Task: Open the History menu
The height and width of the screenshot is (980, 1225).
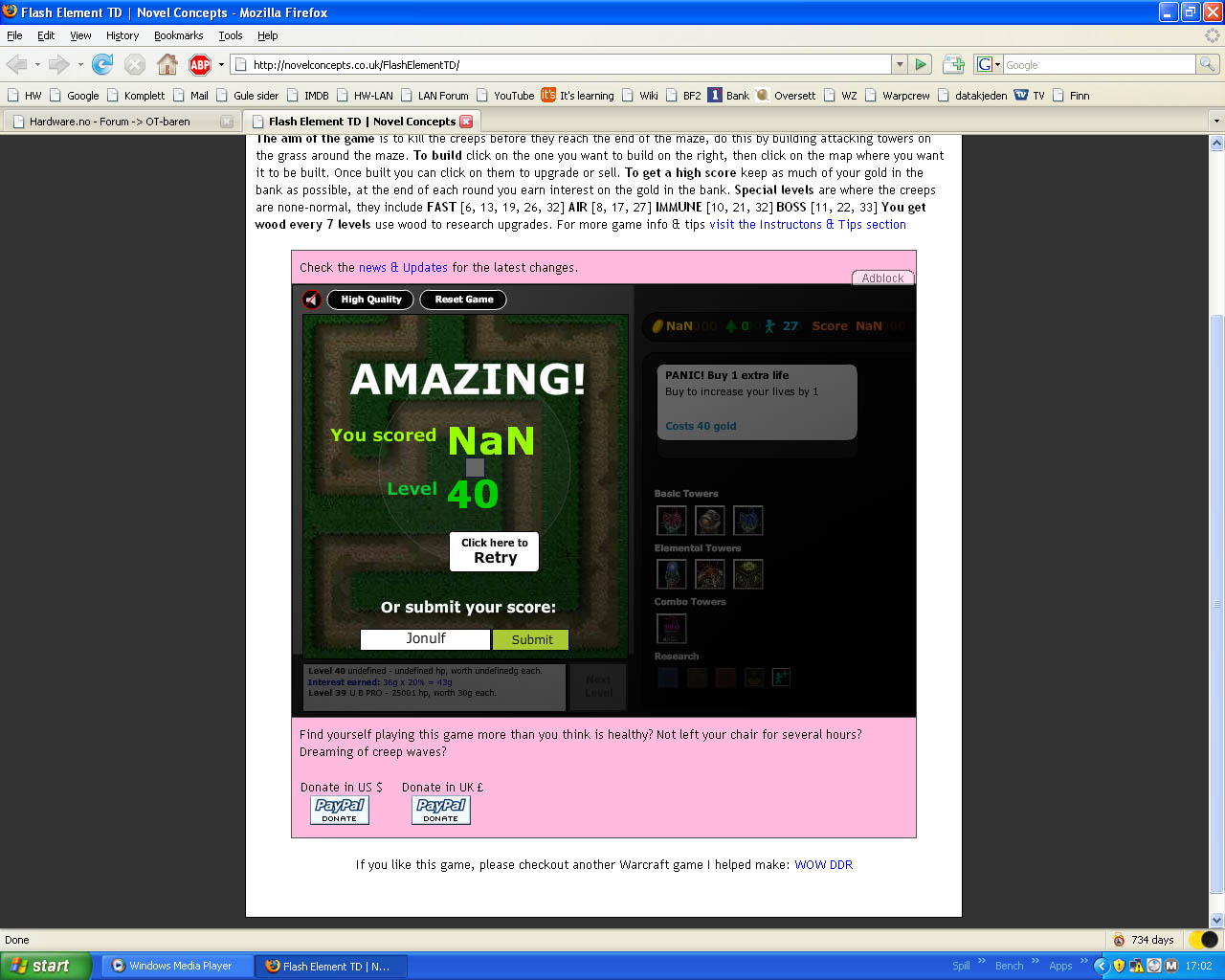Action: pyautogui.click(x=122, y=35)
